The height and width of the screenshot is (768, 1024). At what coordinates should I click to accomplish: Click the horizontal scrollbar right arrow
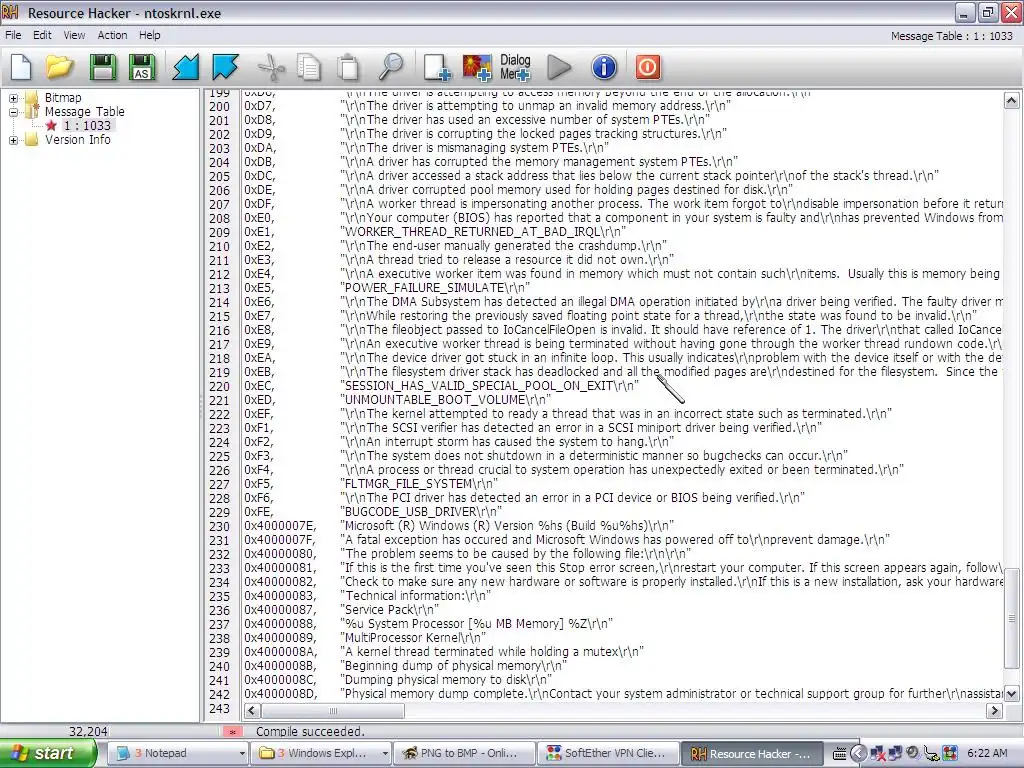pos(994,711)
